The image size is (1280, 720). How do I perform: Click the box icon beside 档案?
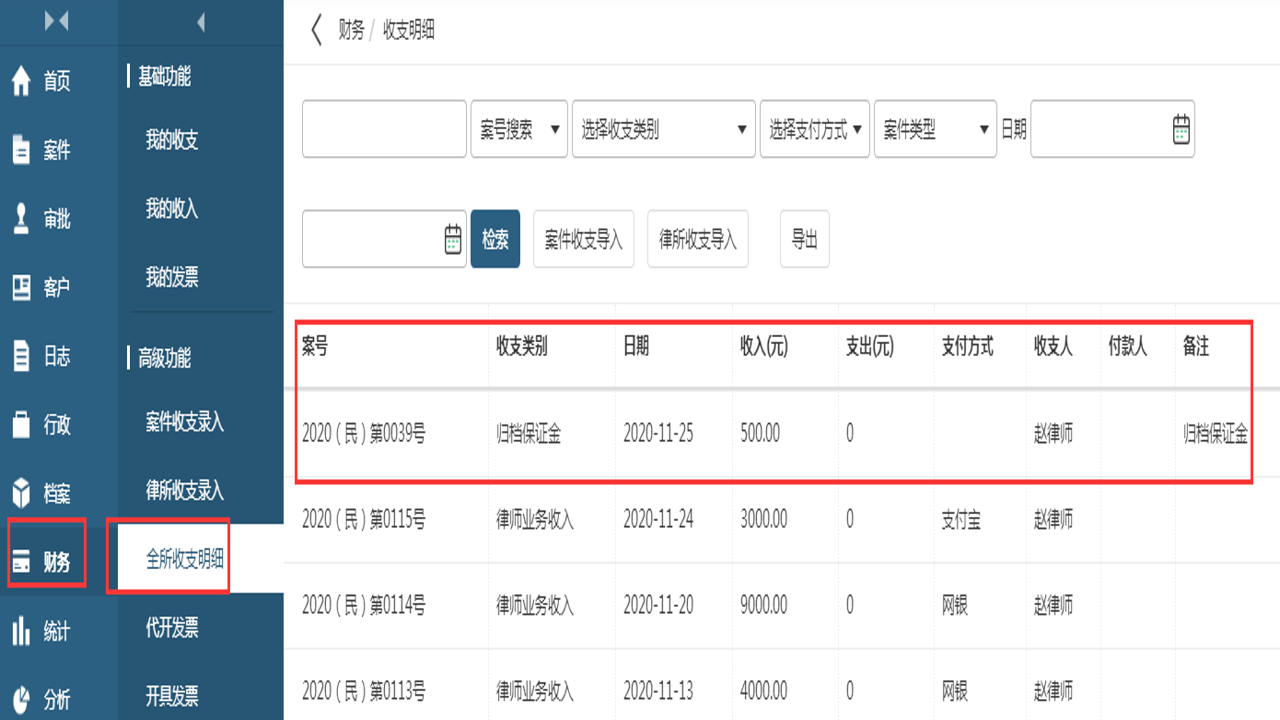click(x=21, y=493)
